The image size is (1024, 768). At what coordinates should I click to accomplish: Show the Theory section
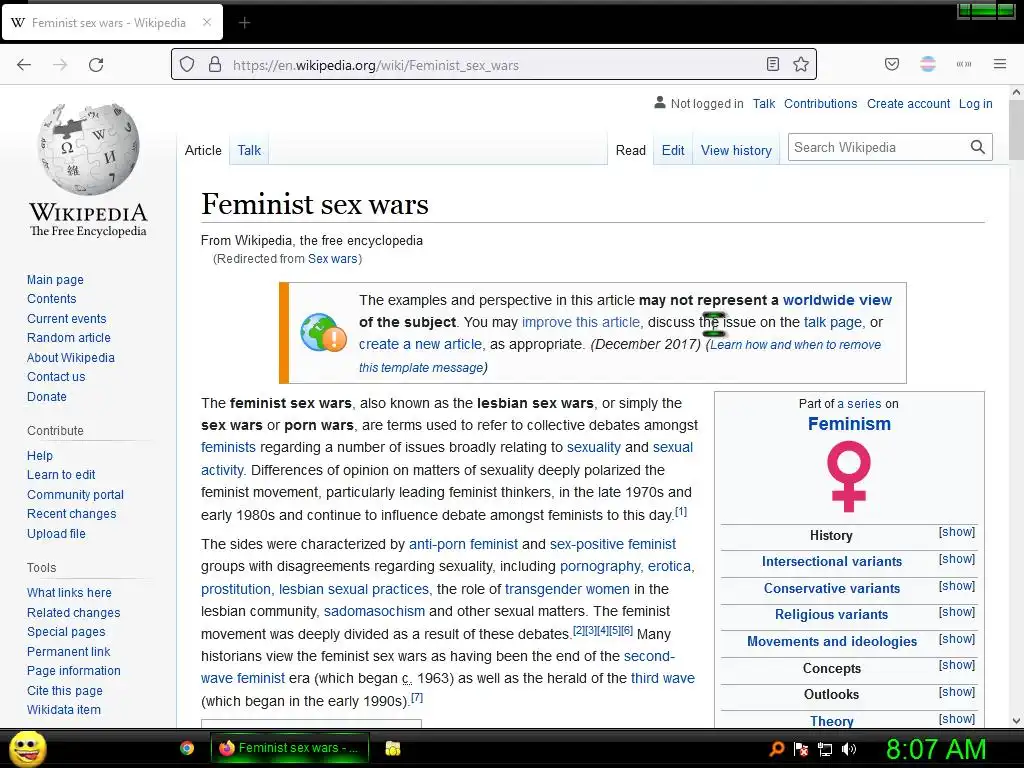point(957,718)
